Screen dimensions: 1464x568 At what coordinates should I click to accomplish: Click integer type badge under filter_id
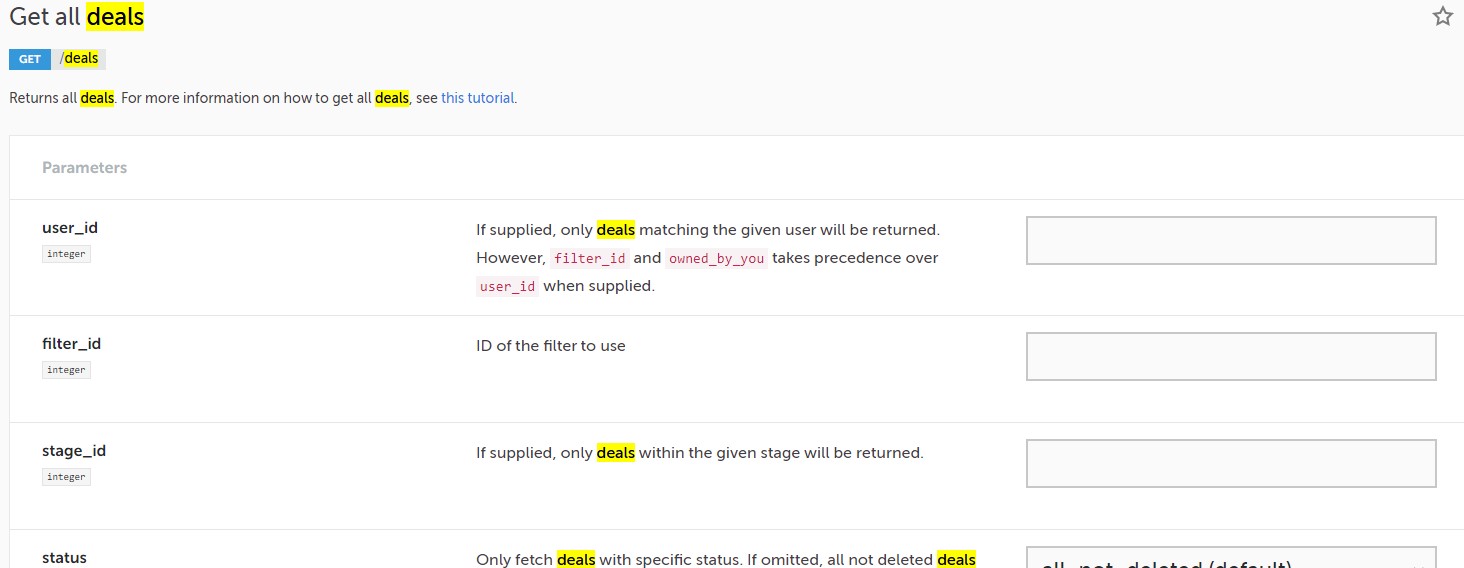(66, 370)
